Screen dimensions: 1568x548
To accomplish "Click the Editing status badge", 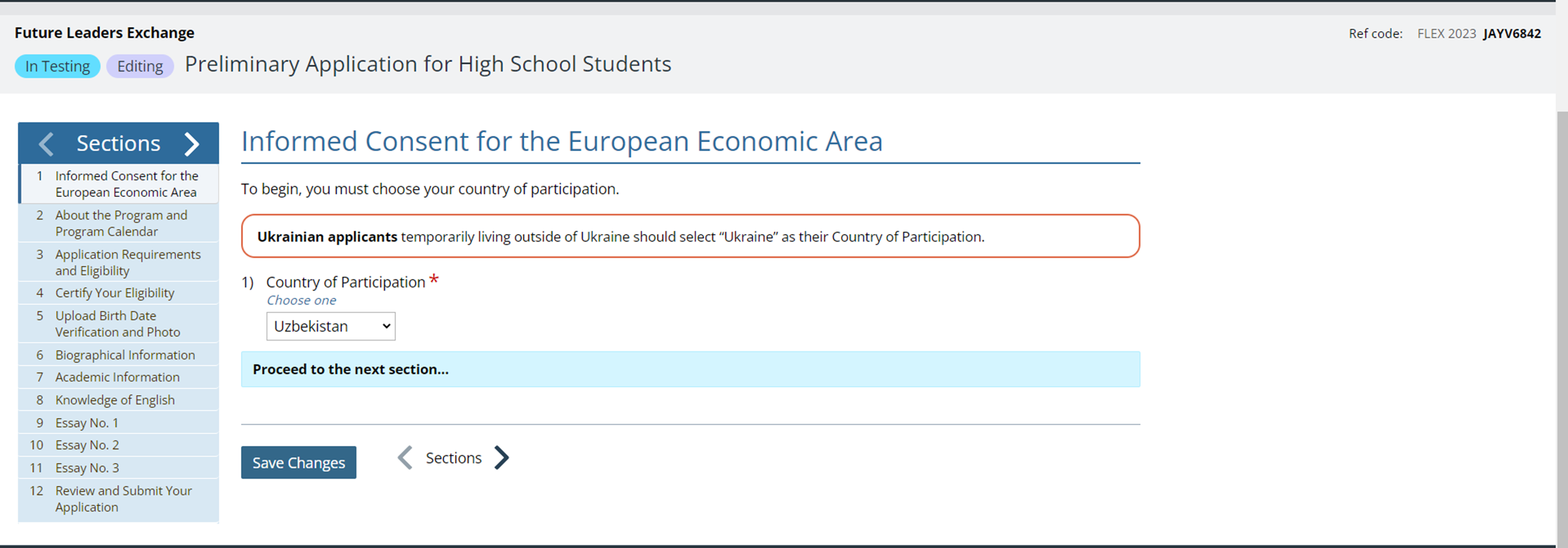I will click(140, 66).
